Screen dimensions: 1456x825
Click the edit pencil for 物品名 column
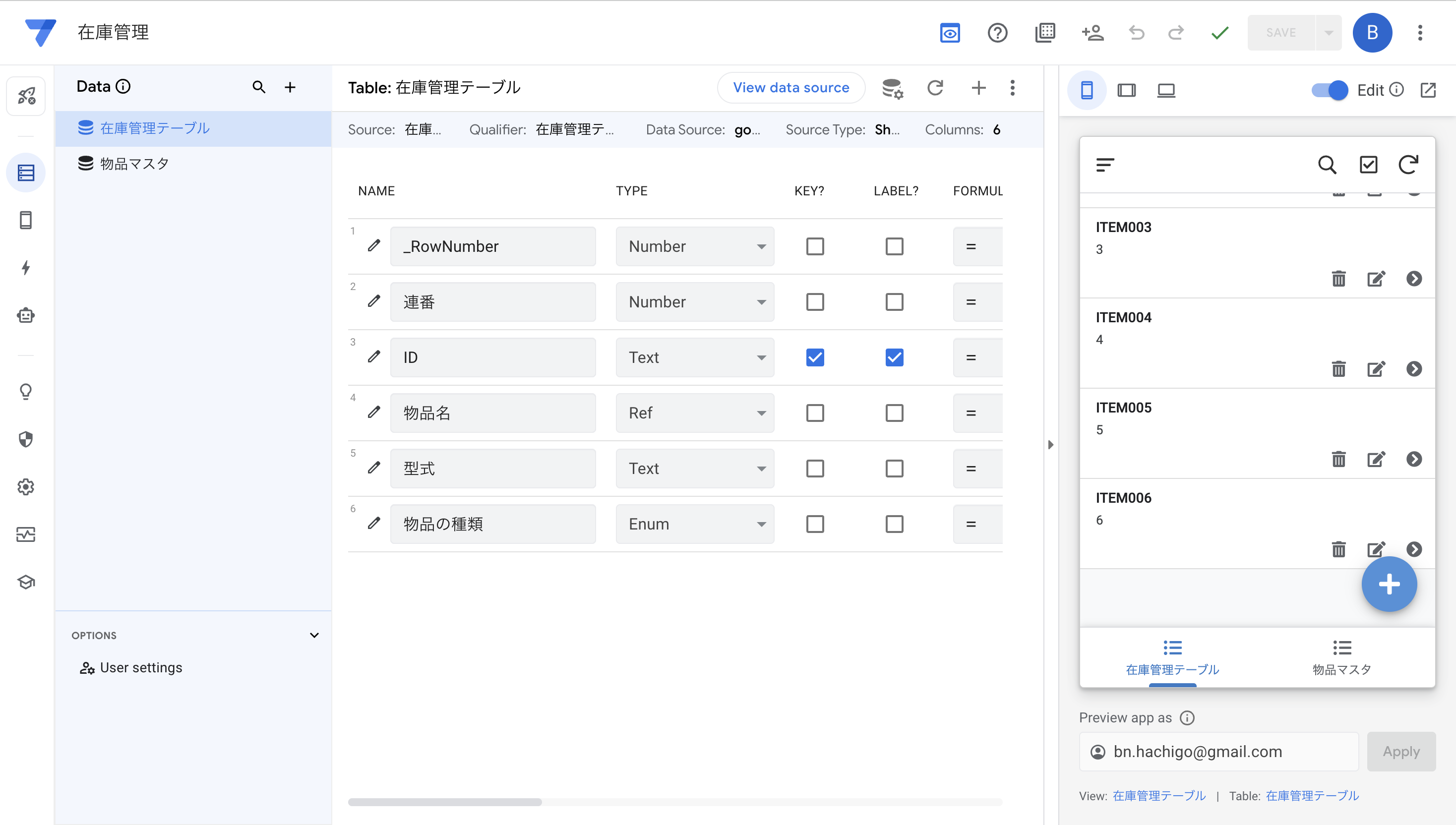(373, 412)
